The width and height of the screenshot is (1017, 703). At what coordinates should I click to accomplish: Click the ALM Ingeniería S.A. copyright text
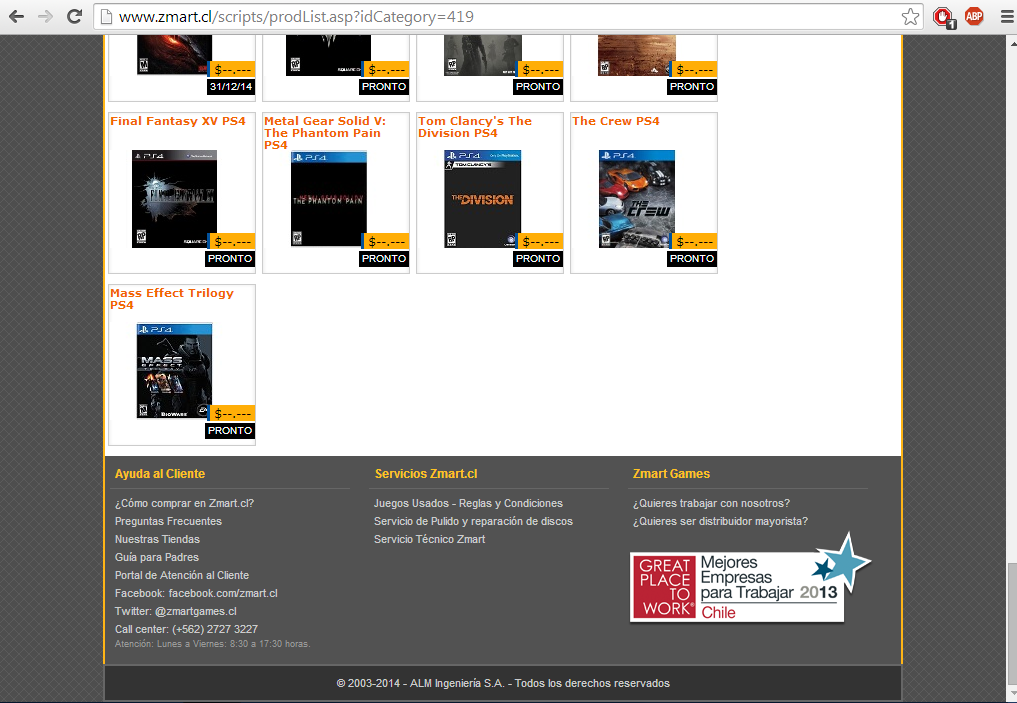503,684
